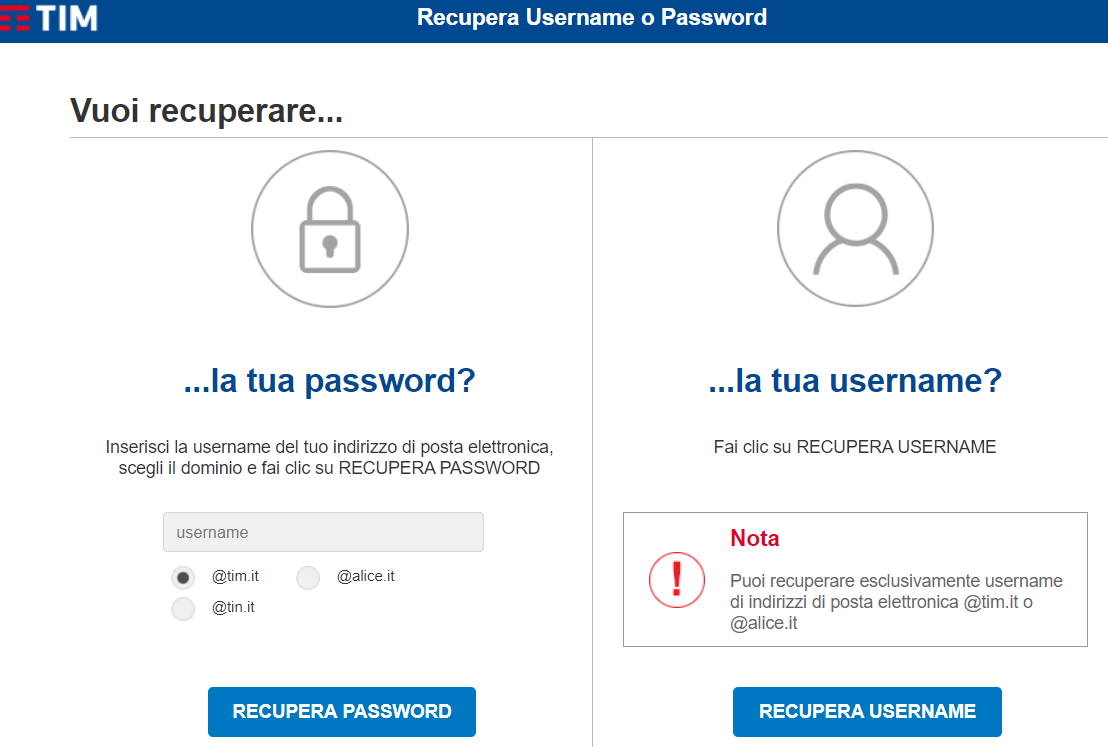Click the TIM logo in the header

tap(52, 18)
